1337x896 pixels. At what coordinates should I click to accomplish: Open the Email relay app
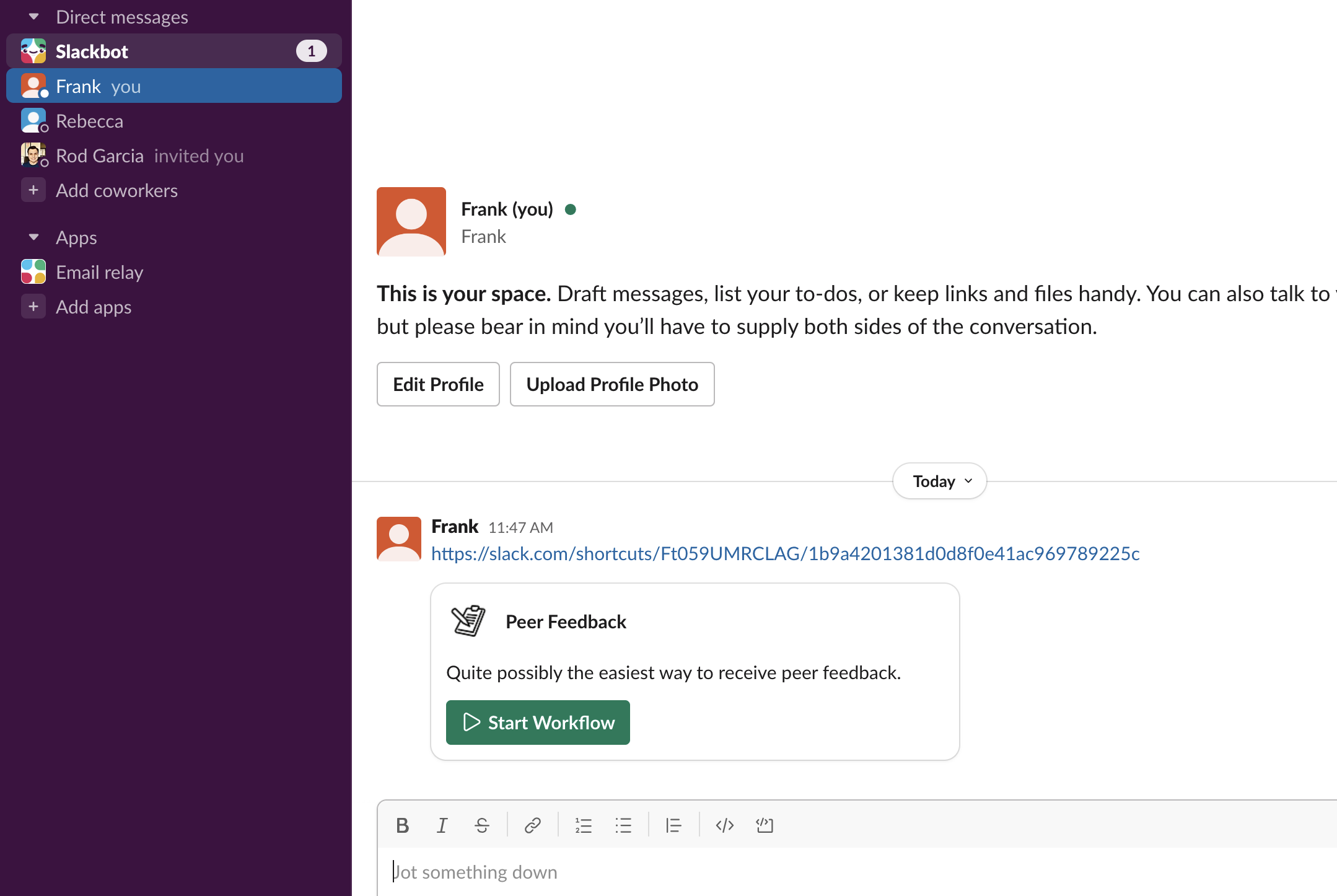coord(99,272)
